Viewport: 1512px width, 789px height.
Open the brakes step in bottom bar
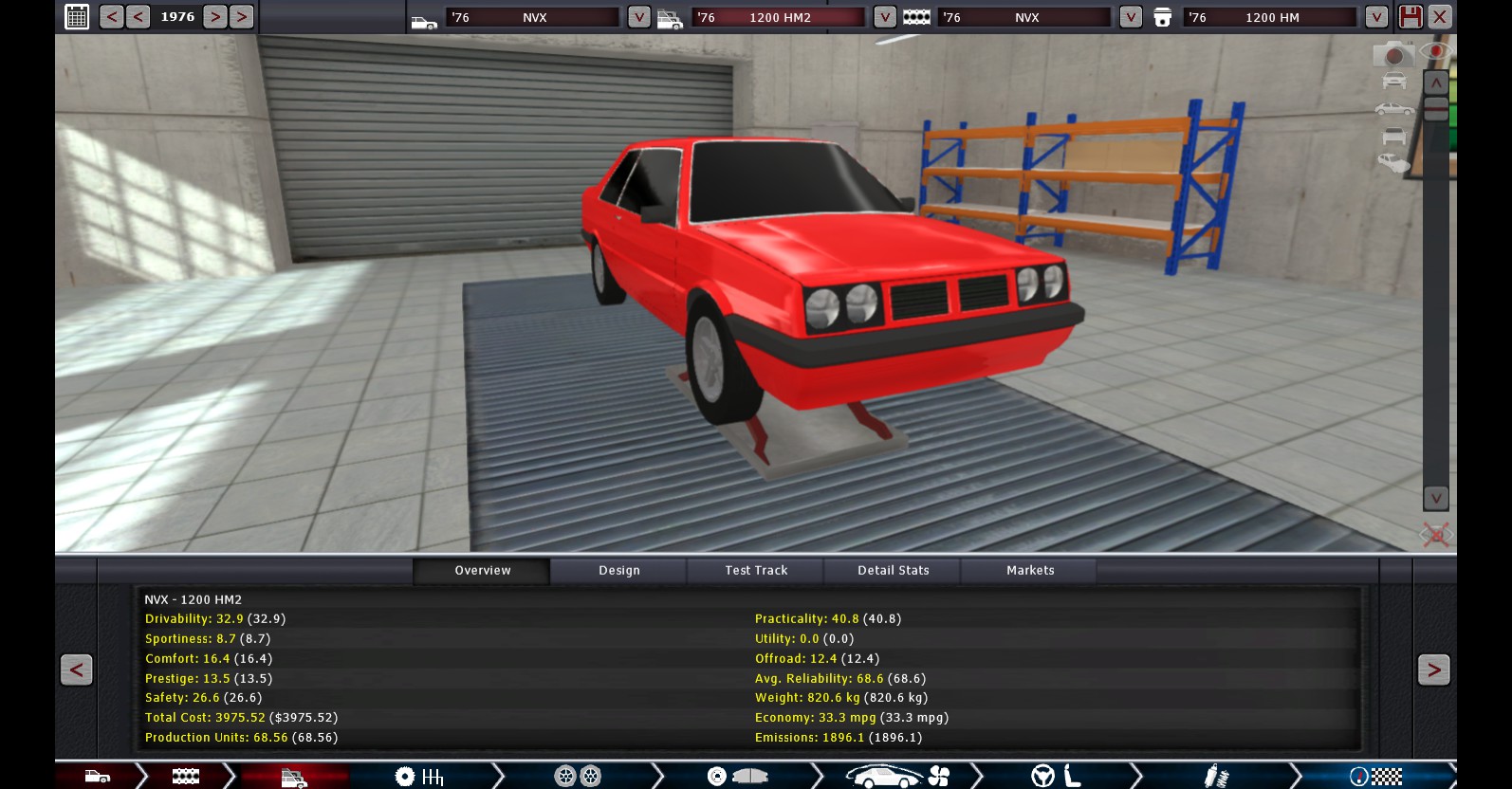coord(737,777)
